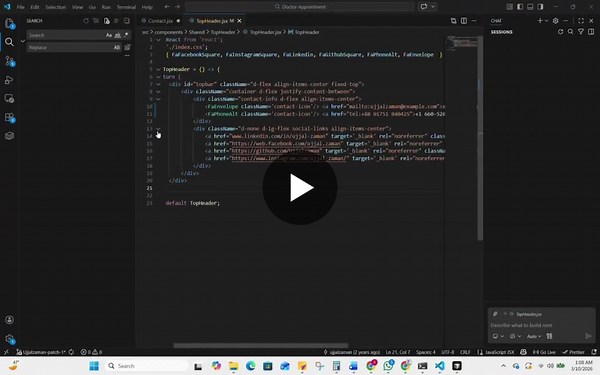Search within chat Sessions
600x375 pixels.
[571, 32]
